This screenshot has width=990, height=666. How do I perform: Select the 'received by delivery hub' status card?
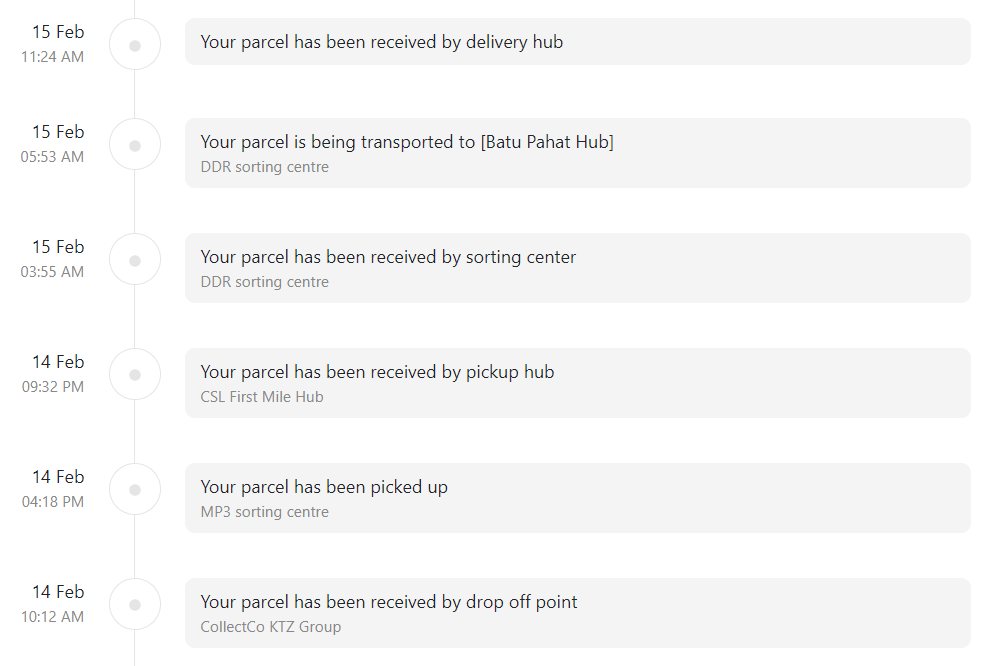click(578, 42)
